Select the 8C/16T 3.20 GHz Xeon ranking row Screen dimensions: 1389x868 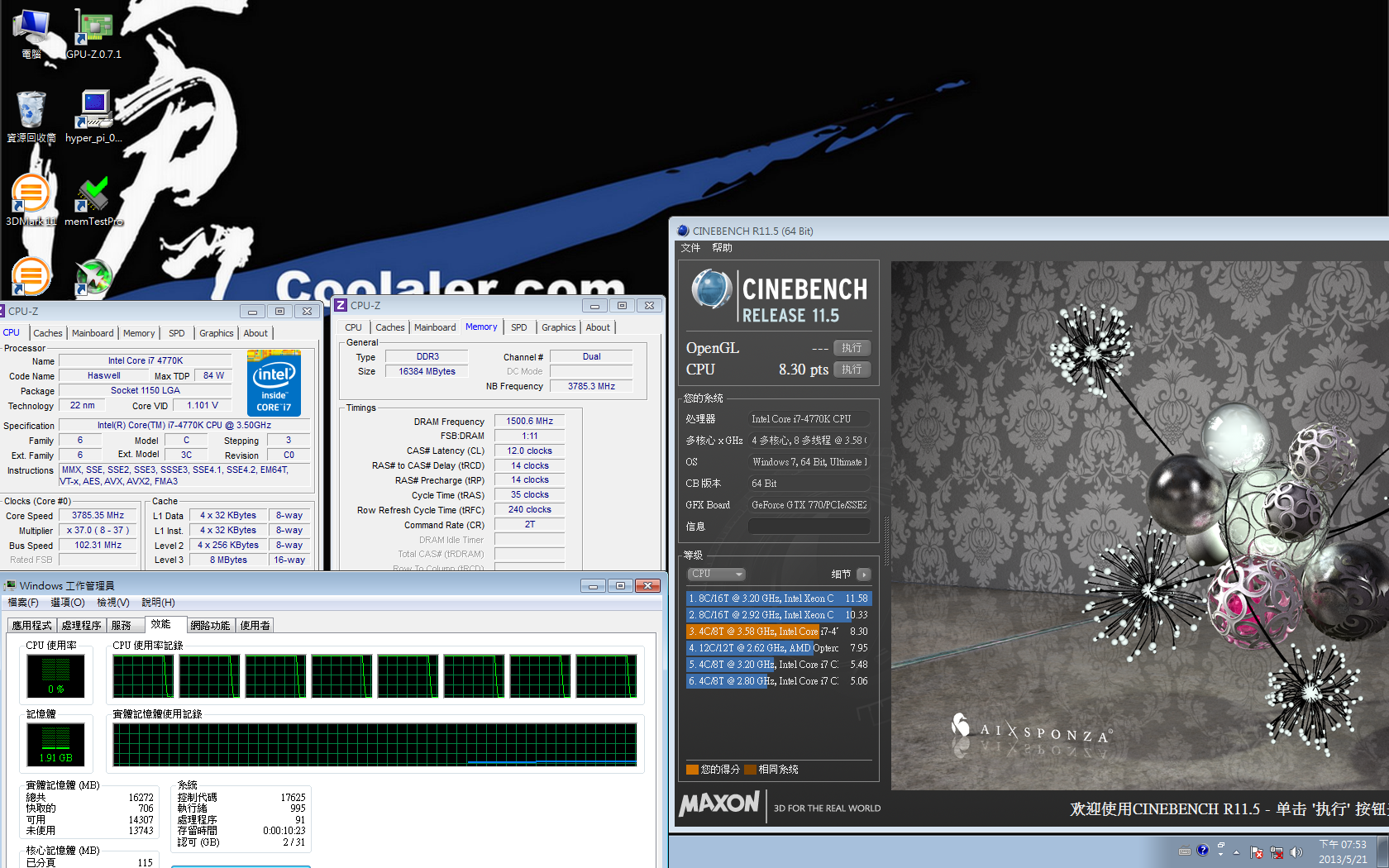[x=778, y=598]
